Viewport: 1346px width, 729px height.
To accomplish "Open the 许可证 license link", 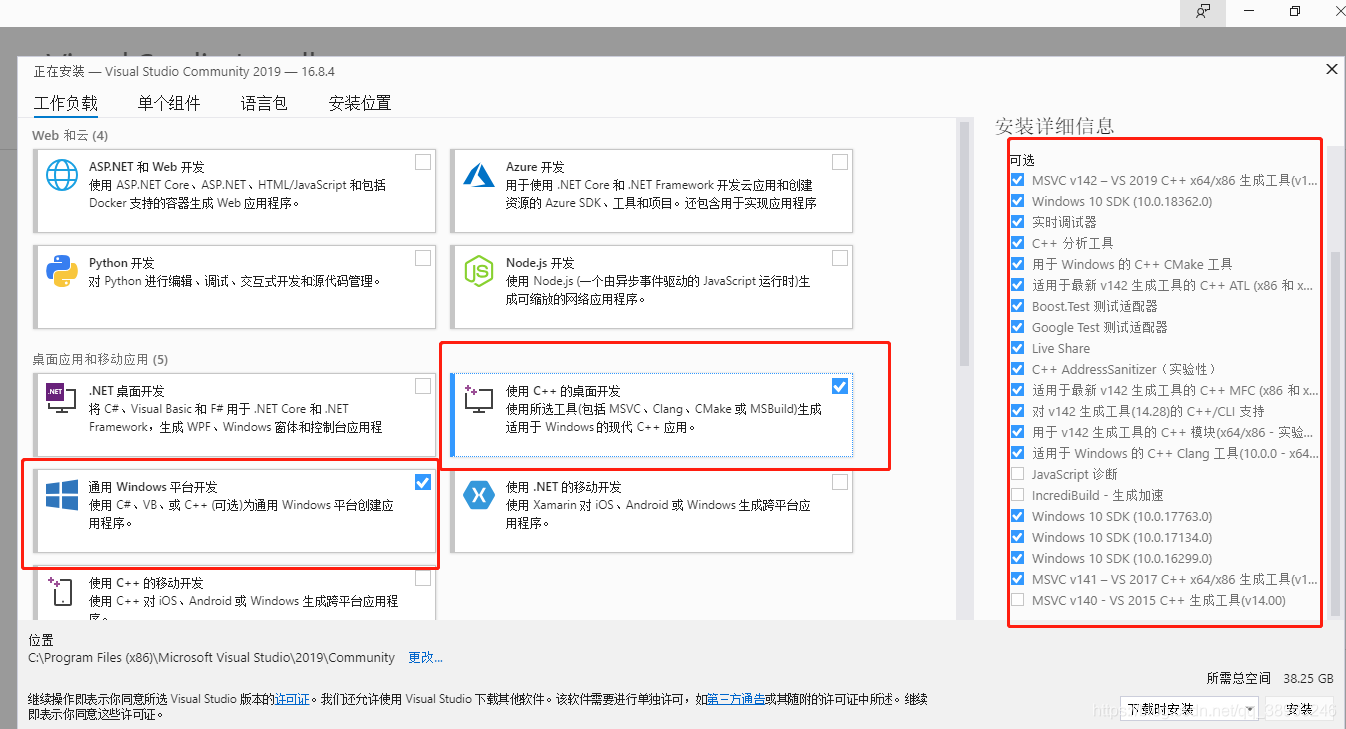I will [x=292, y=699].
